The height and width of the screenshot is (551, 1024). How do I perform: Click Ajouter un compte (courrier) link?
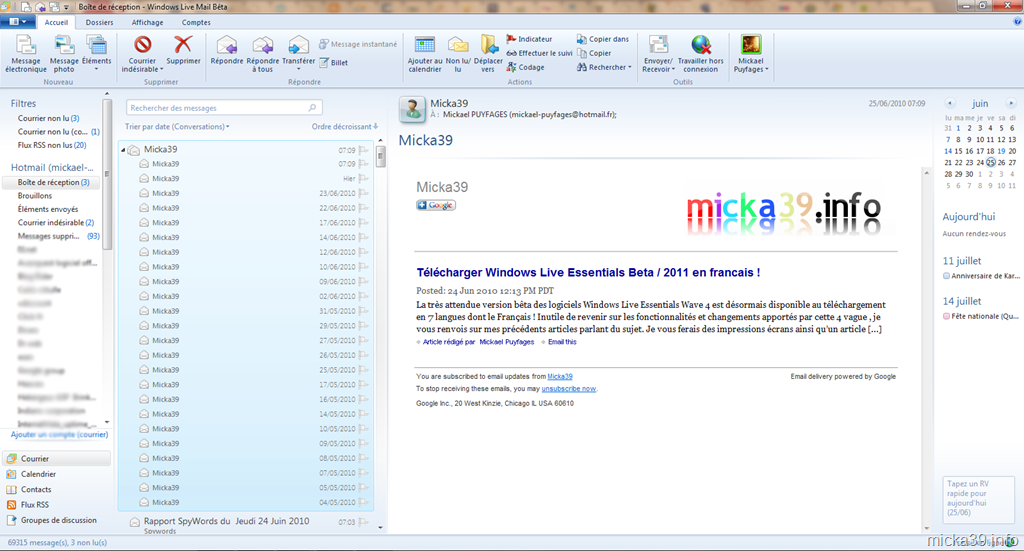coord(59,434)
